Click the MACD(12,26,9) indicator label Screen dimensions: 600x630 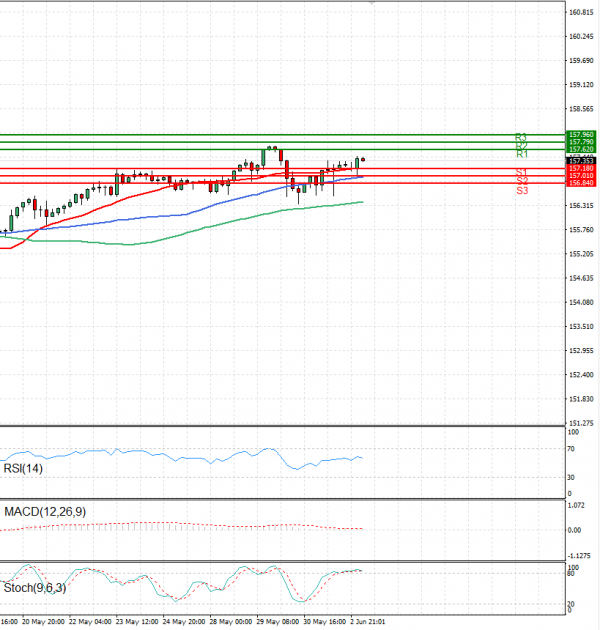click(x=45, y=511)
